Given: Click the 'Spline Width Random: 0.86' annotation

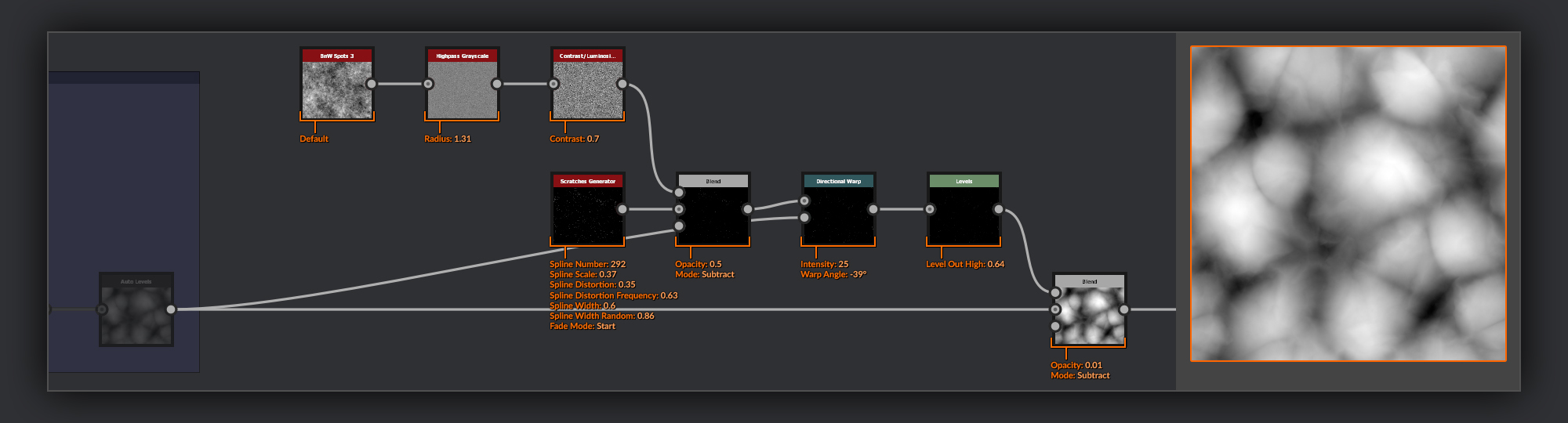Looking at the screenshot, I should tap(601, 316).
